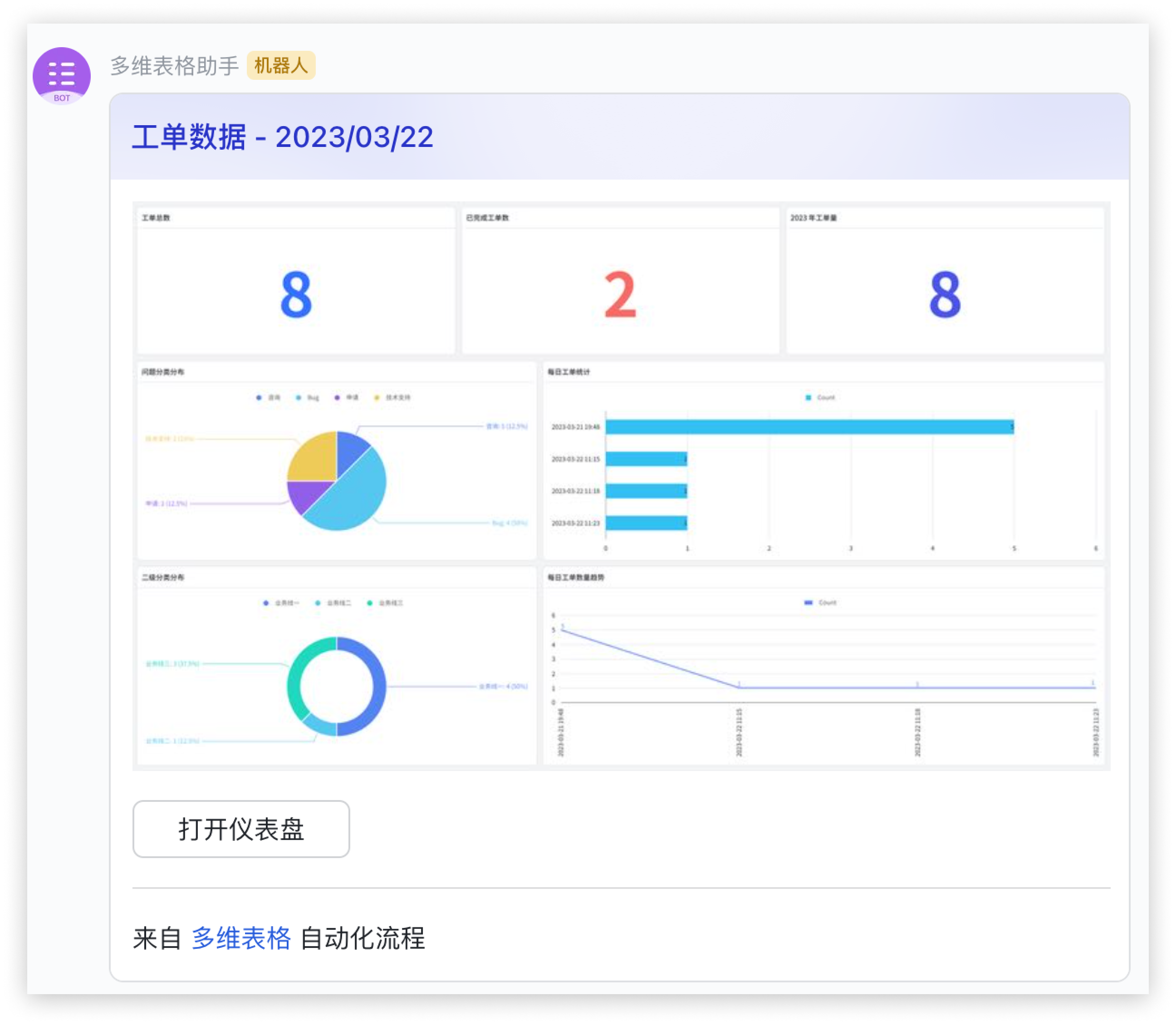The image size is (1176, 1025).
Task: Open the 多维表格 link in footer
Action: click(241, 939)
